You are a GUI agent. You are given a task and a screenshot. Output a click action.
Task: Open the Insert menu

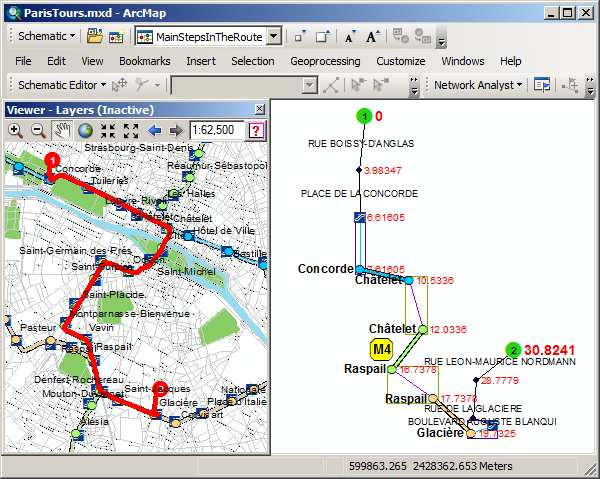201,61
